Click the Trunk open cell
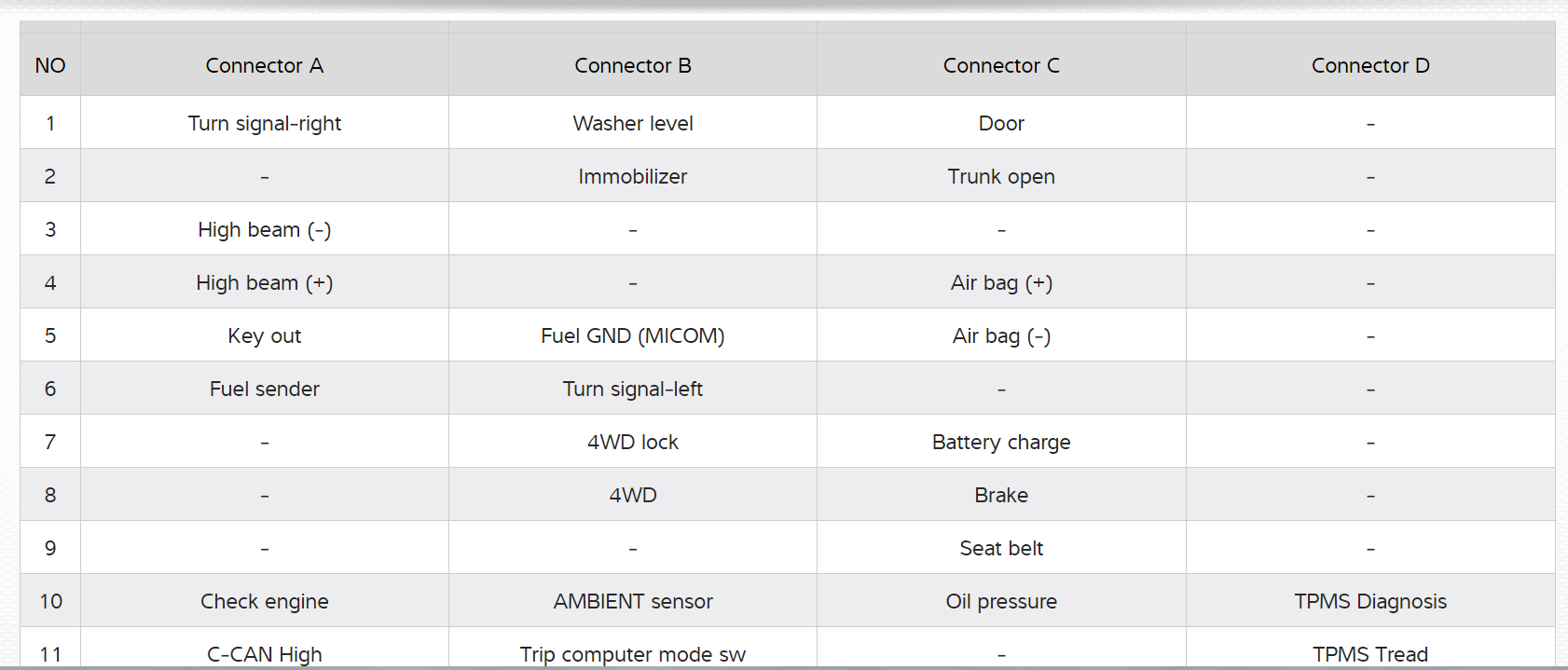The height and width of the screenshot is (670, 1568). [1001, 176]
